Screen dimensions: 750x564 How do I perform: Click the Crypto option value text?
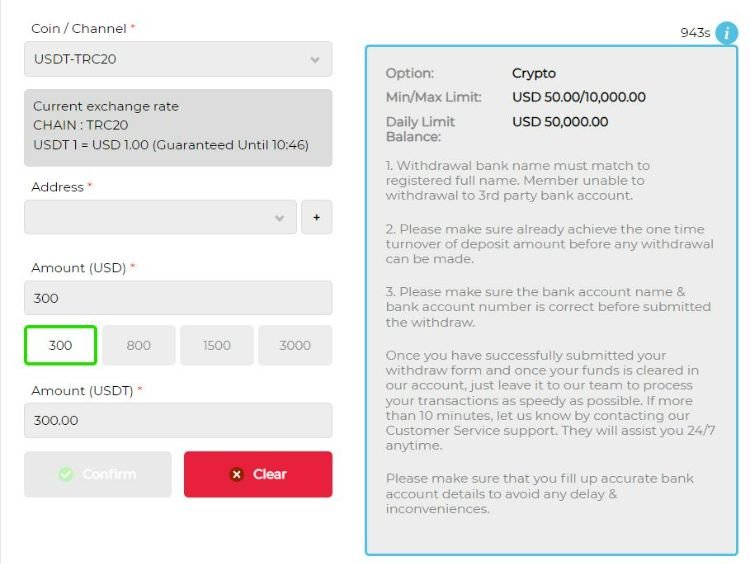pyautogui.click(x=534, y=73)
